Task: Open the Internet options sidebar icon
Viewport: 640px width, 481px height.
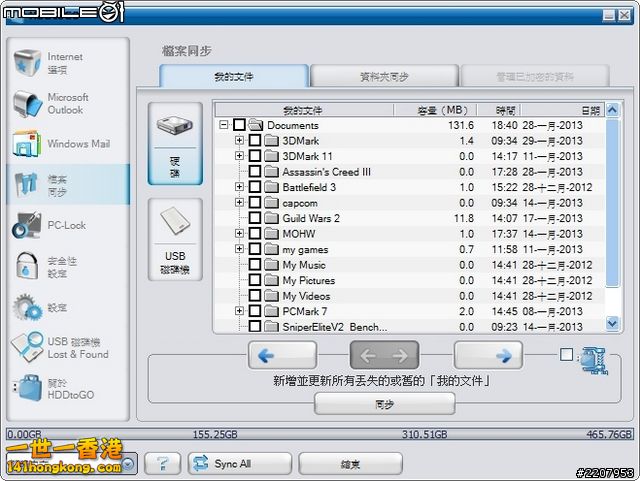Action: [x=27, y=62]
